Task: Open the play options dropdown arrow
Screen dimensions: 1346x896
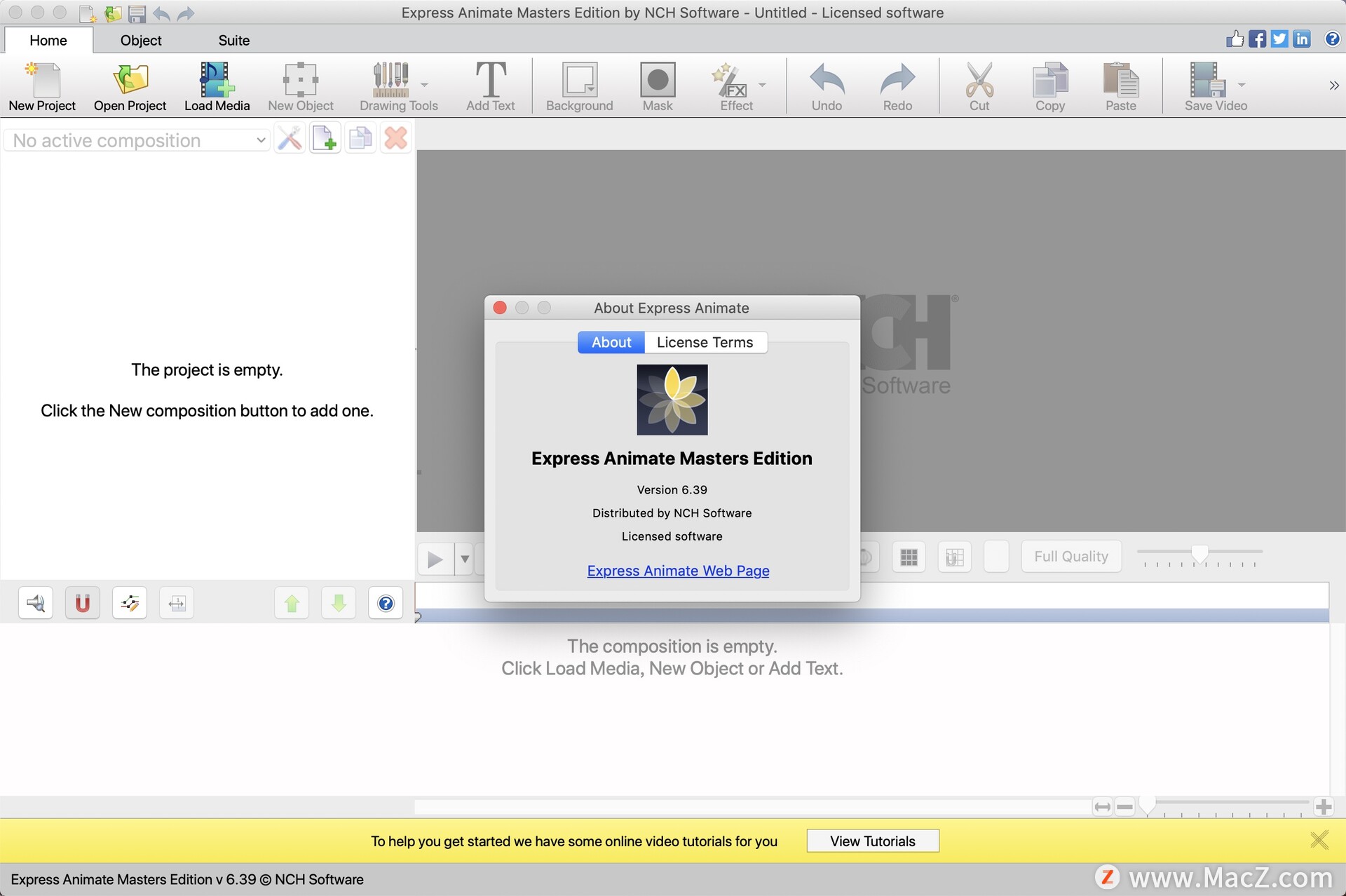Action: (x=464, y=559)
